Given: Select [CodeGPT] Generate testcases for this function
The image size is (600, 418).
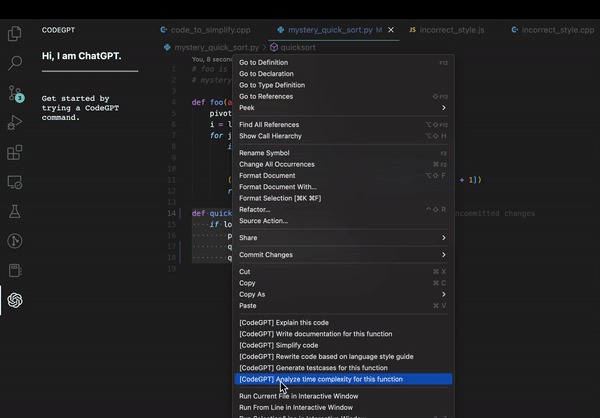Looking at the screenshot, I should [343, 368].
